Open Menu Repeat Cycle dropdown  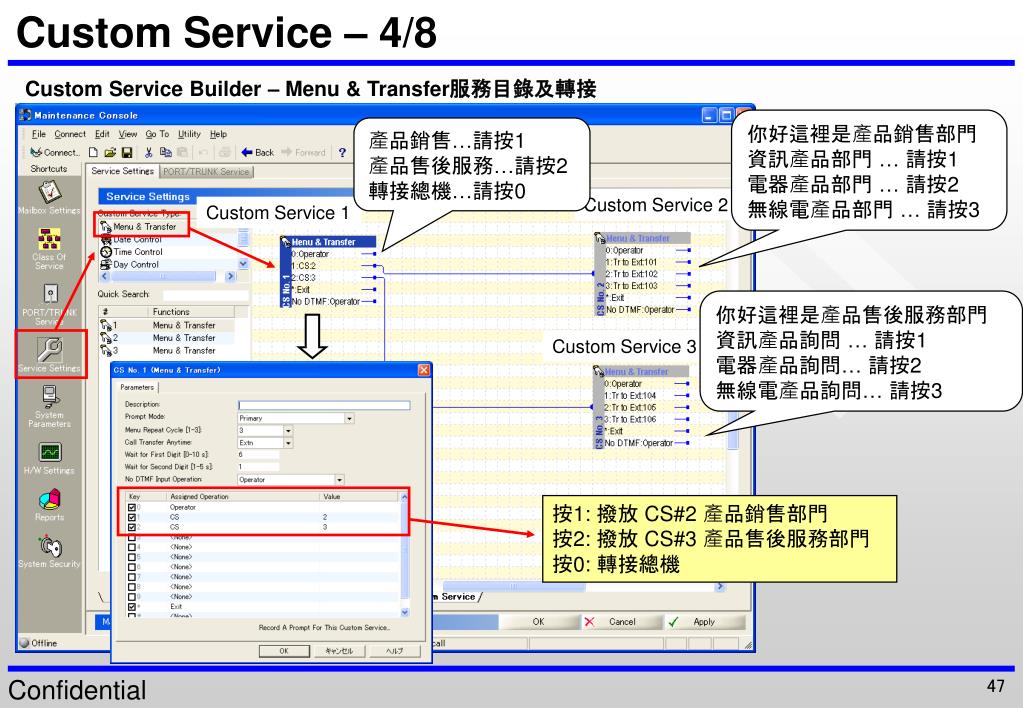288,431
